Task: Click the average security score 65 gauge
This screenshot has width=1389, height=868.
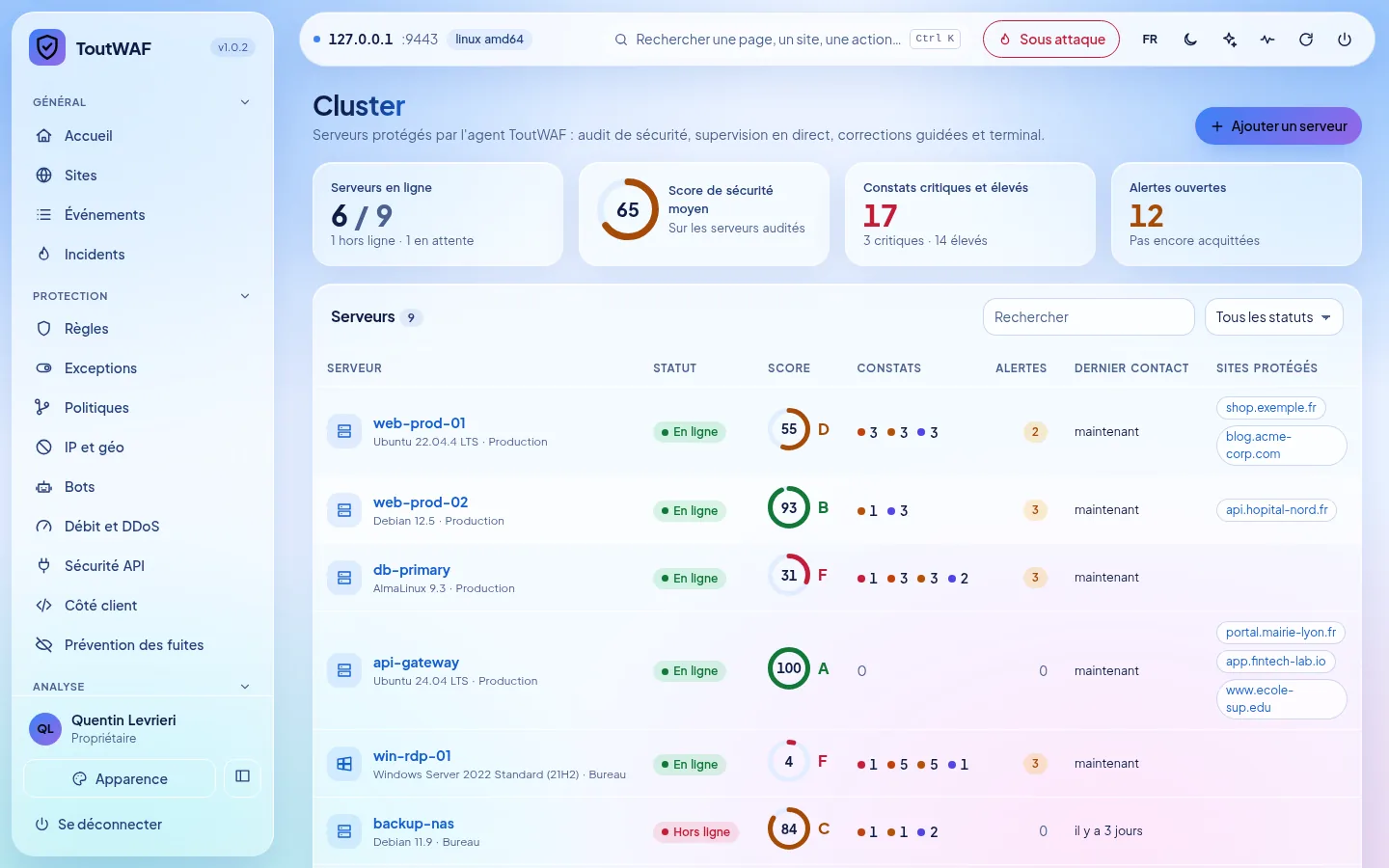Action: [628, 209]
